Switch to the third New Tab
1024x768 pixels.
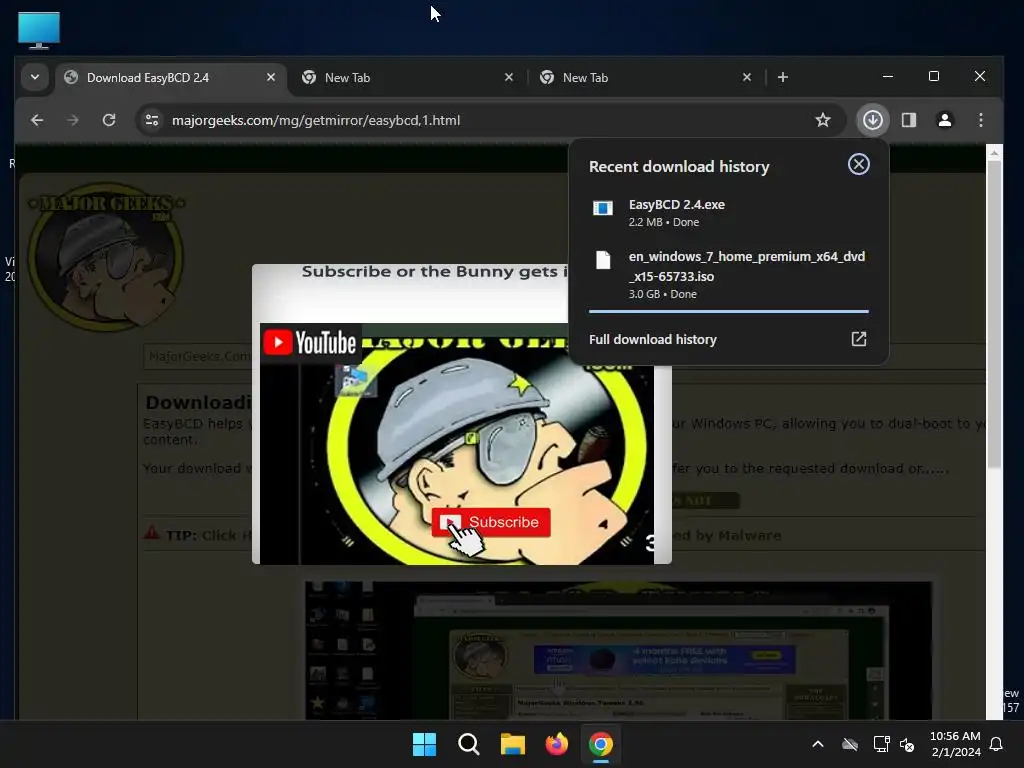pos(645,78)
